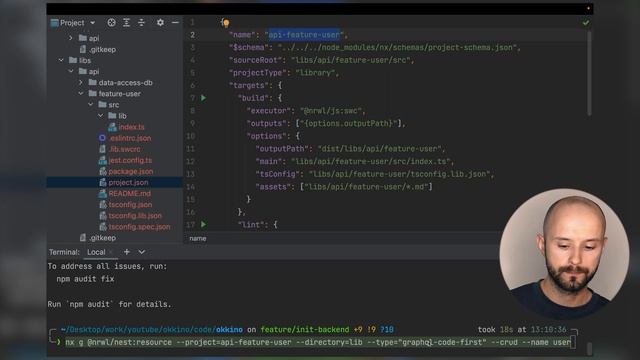640x360 pixels.
Task: Run the build target via the line 7 gutter arrow
Action: pos(203,98)
